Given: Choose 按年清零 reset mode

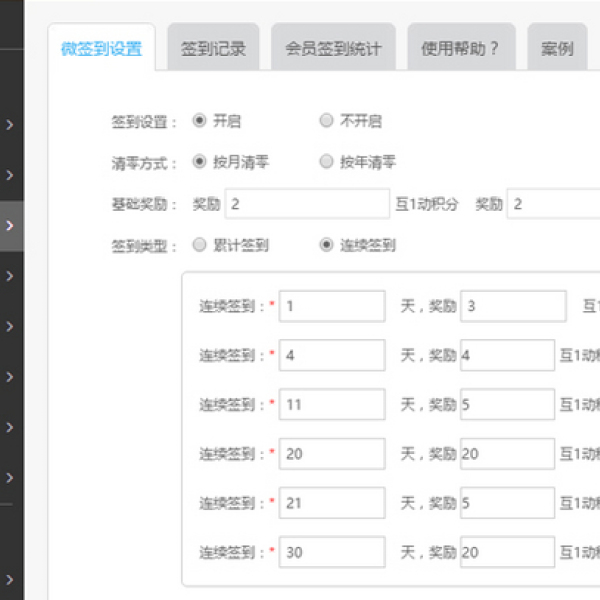Looking at the screenshot, I should click(x=326, y=161).
